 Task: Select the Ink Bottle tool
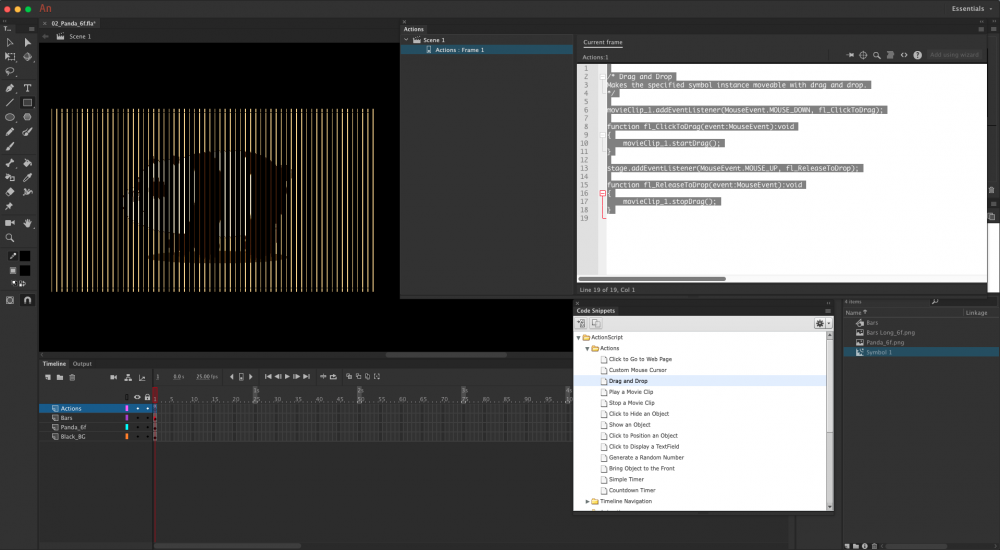point(10,178)
